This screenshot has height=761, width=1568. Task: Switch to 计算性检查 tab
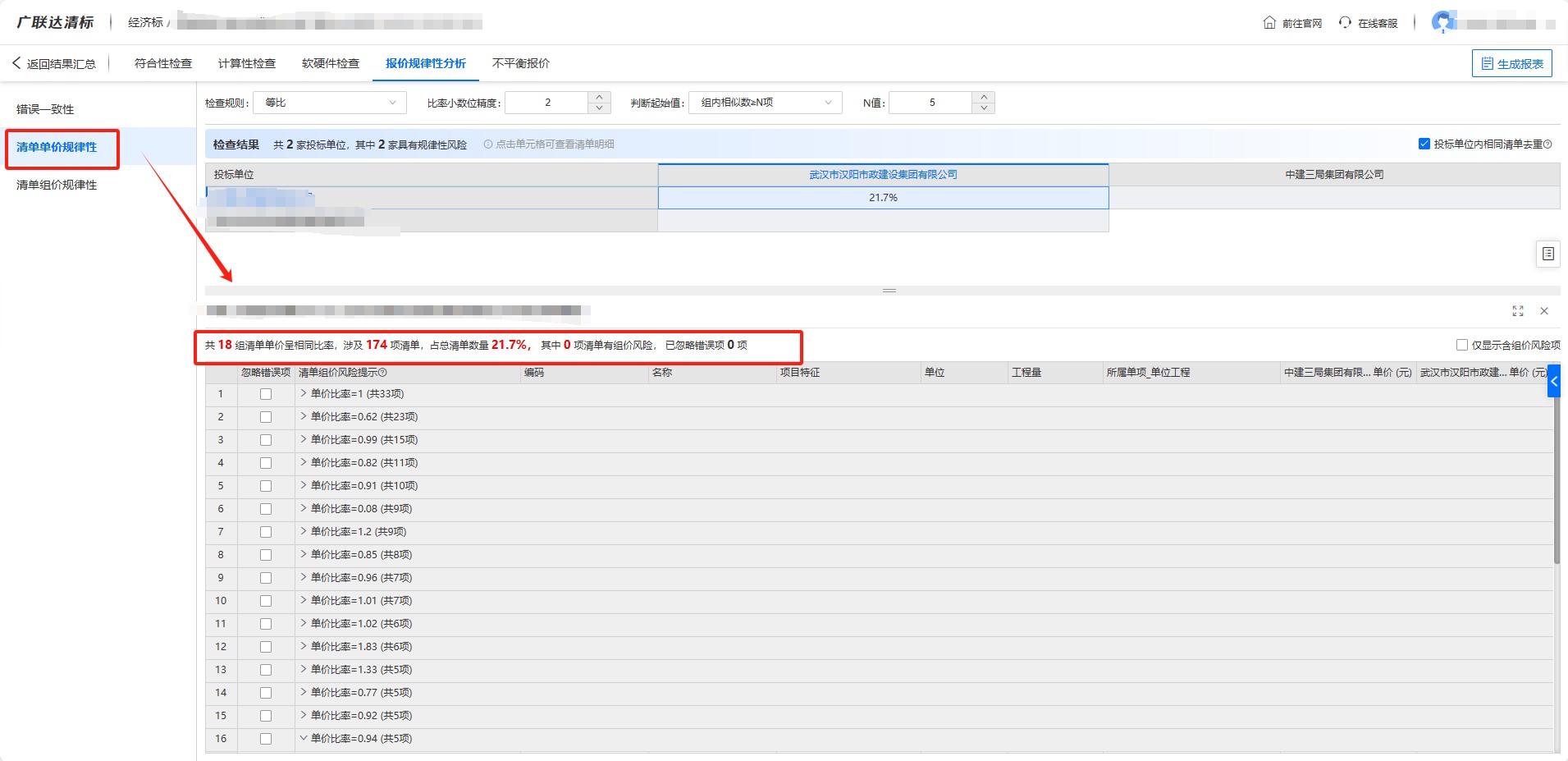[x=247, y=63]
